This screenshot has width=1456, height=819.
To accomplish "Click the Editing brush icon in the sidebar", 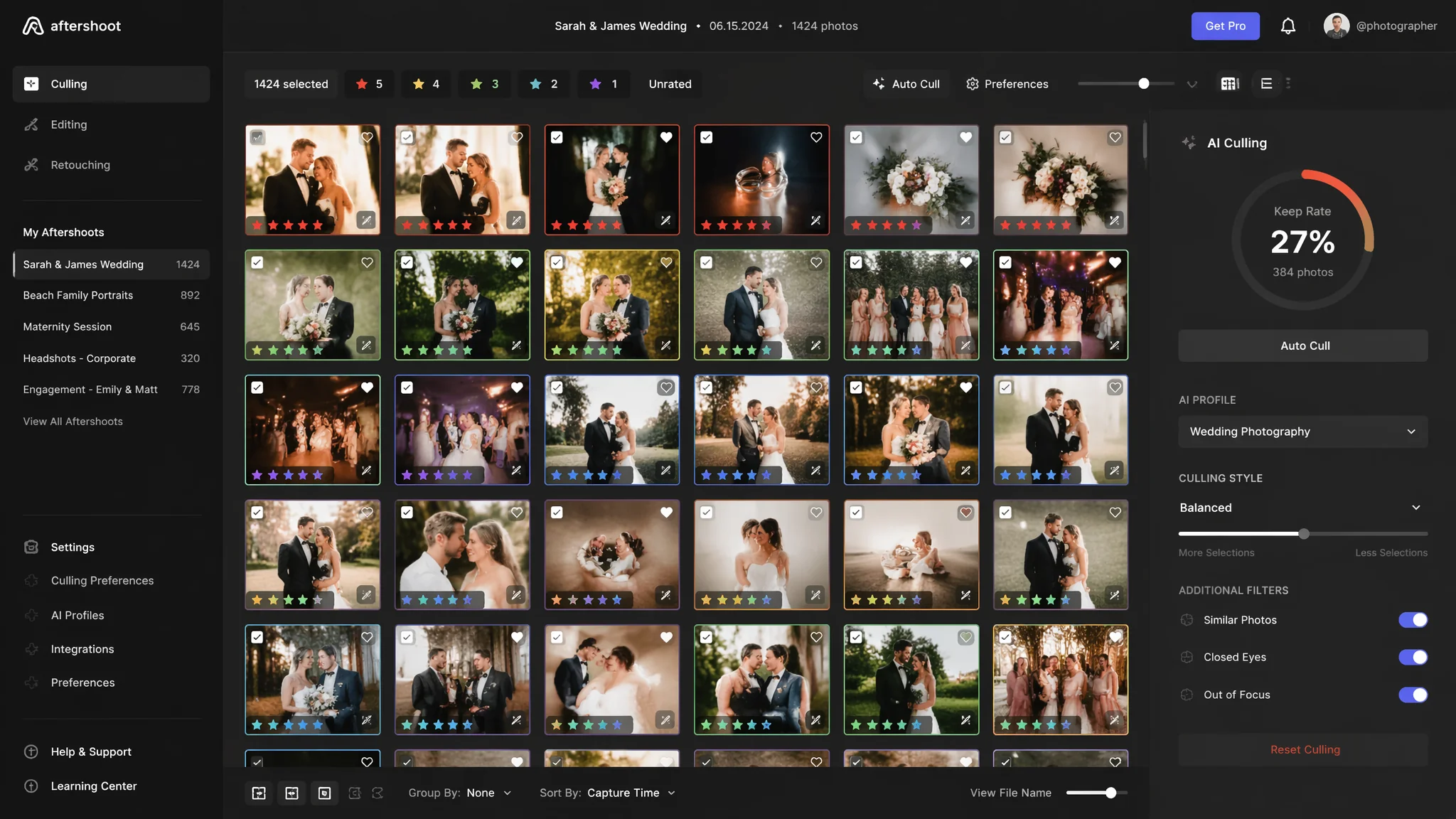I will (31, 124).
